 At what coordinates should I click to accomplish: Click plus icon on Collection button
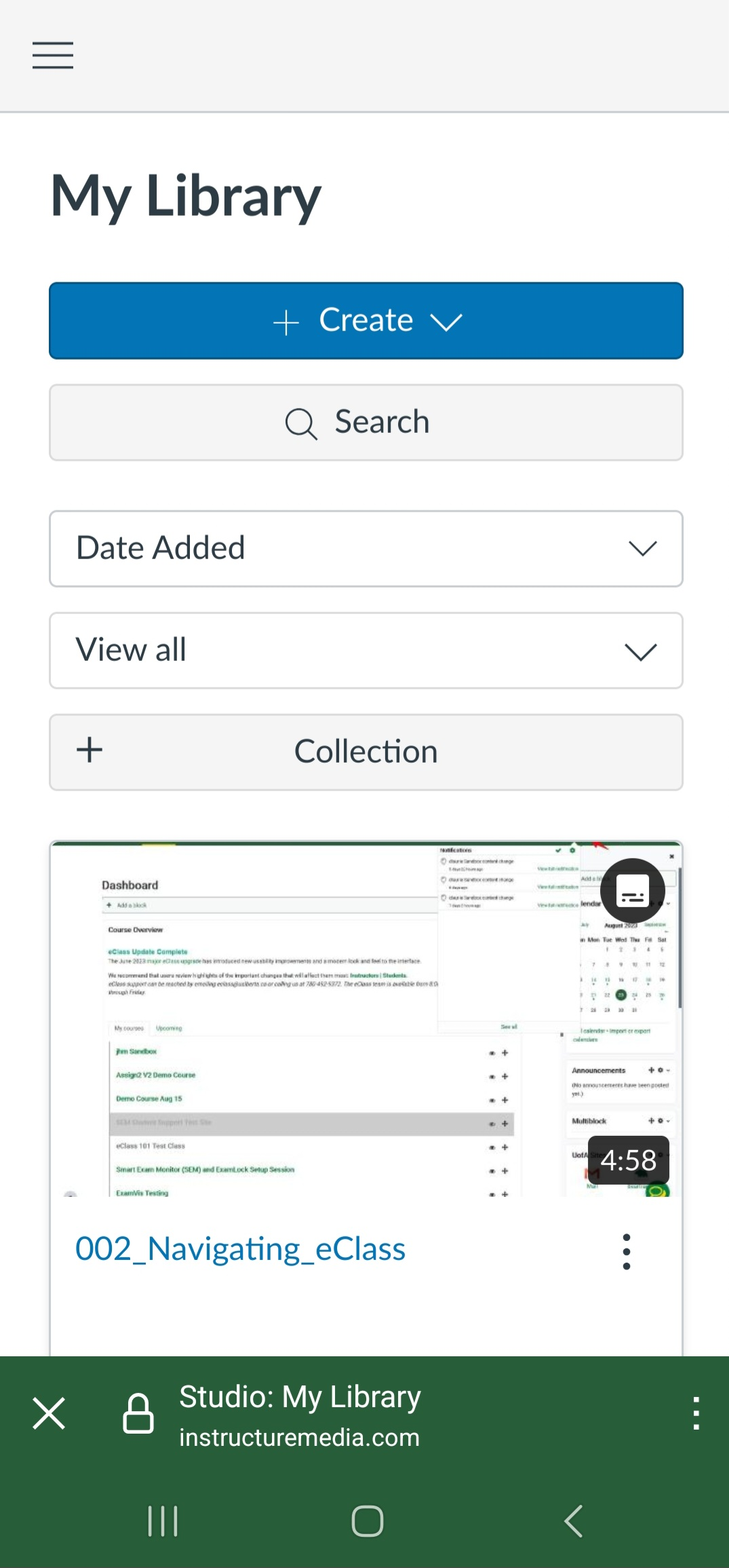coord(90,750)
